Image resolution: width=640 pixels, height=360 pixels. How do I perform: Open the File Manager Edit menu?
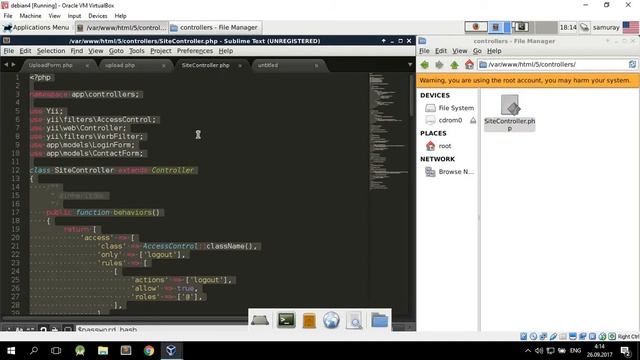pyautogui.click(x=441, y=51)
